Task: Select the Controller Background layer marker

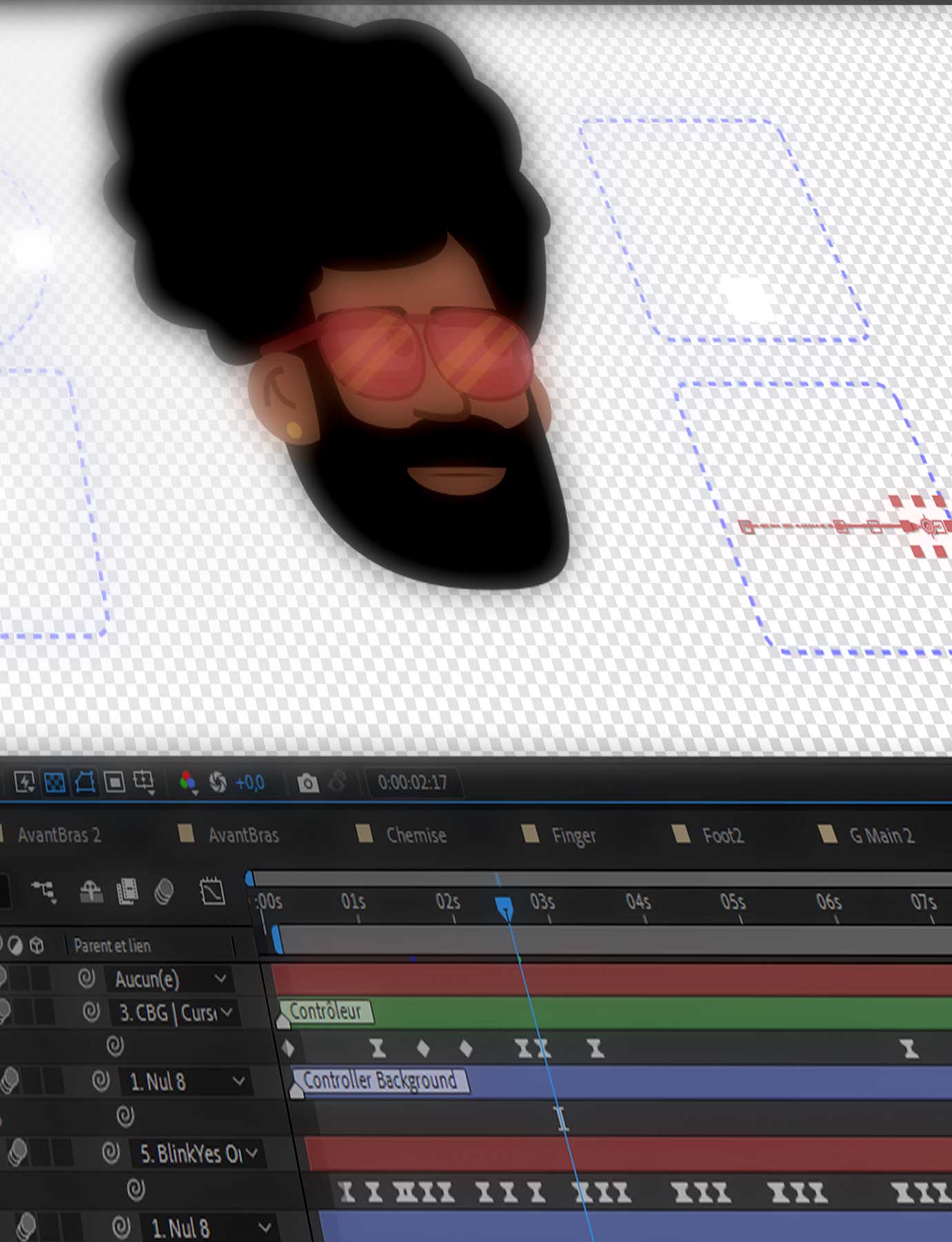Action: (x=379, y=1081)
